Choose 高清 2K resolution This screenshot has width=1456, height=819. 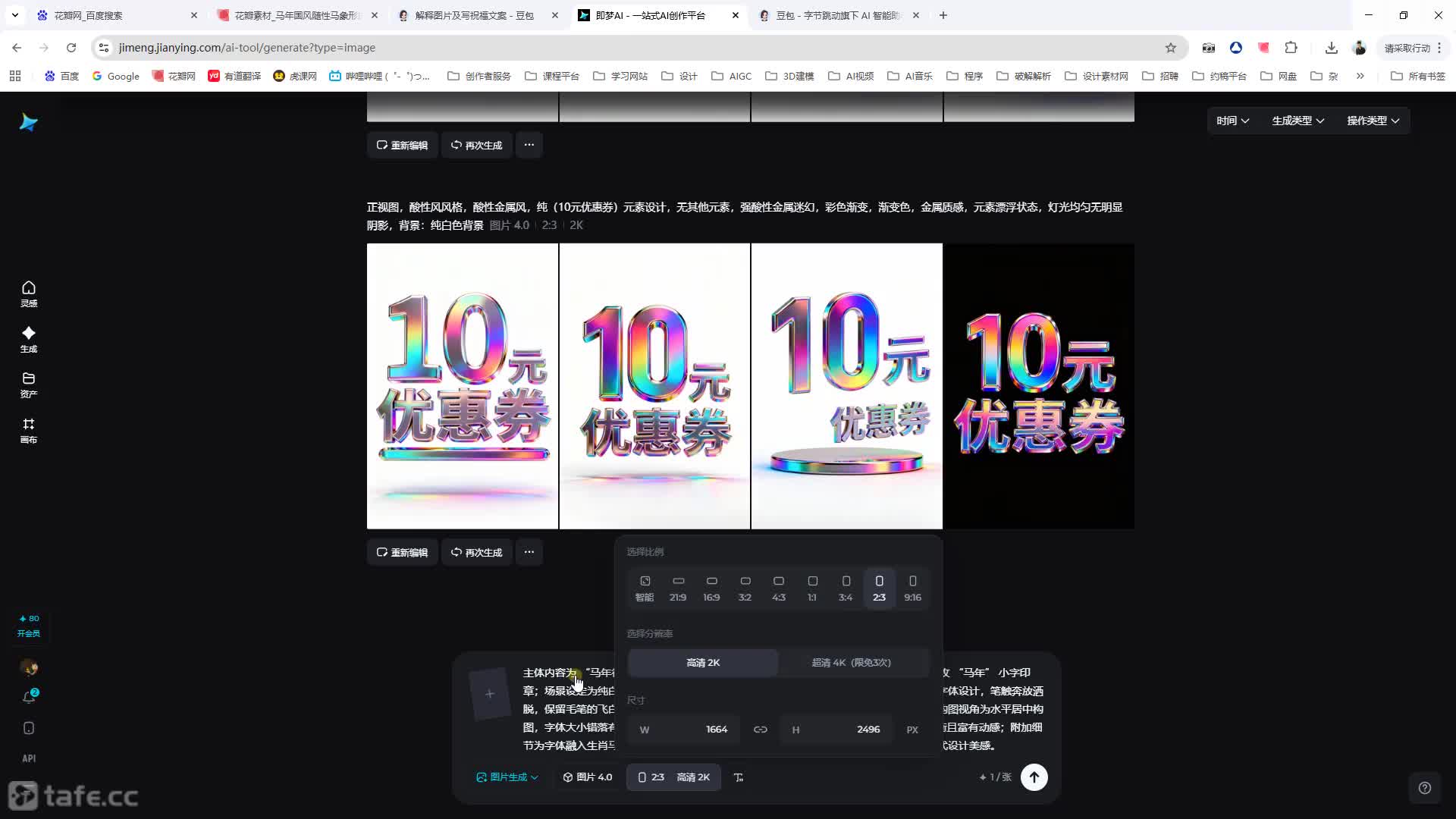tap(703, 662)
